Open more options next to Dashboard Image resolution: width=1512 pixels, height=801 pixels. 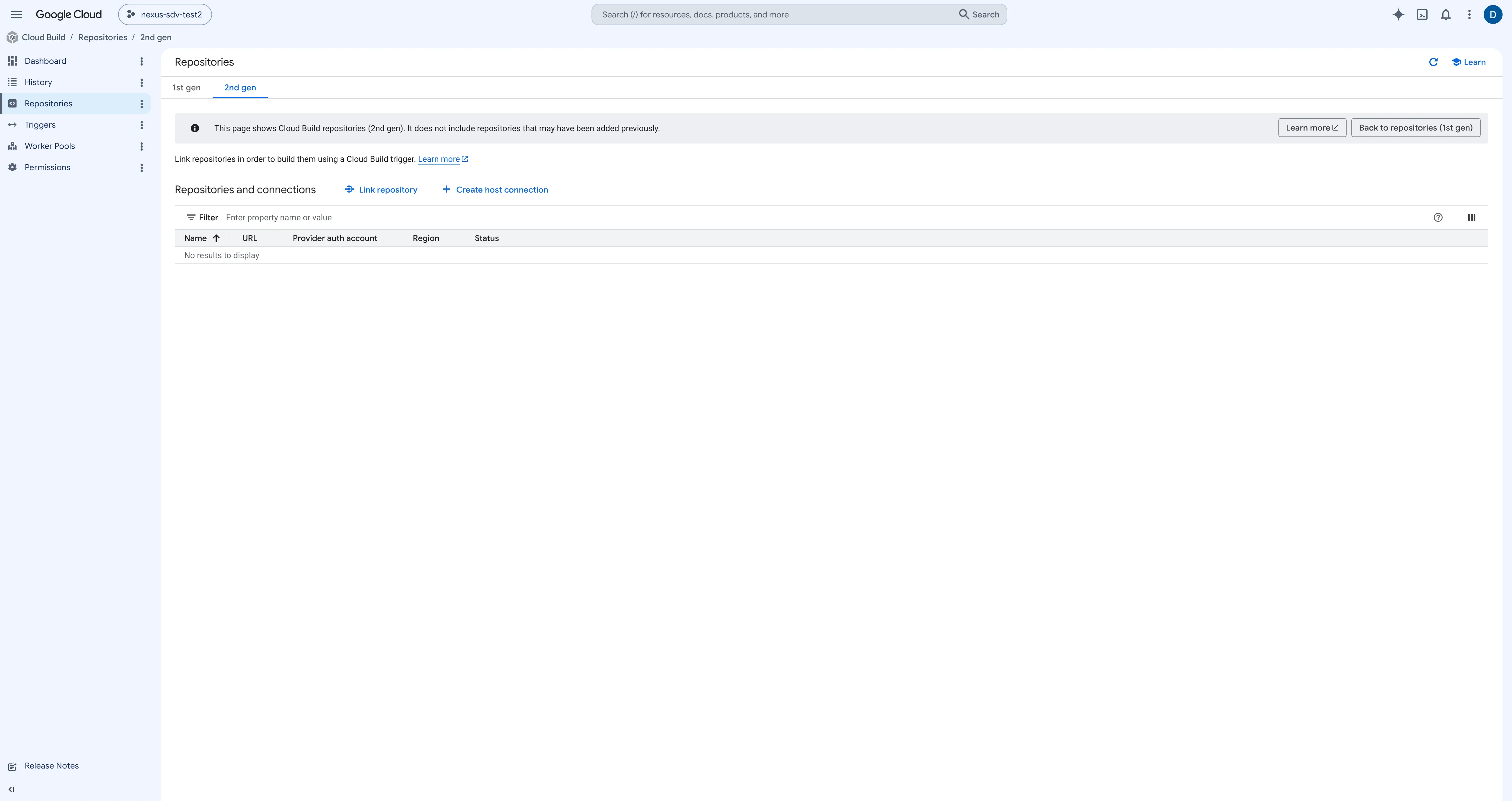(141, 61)
